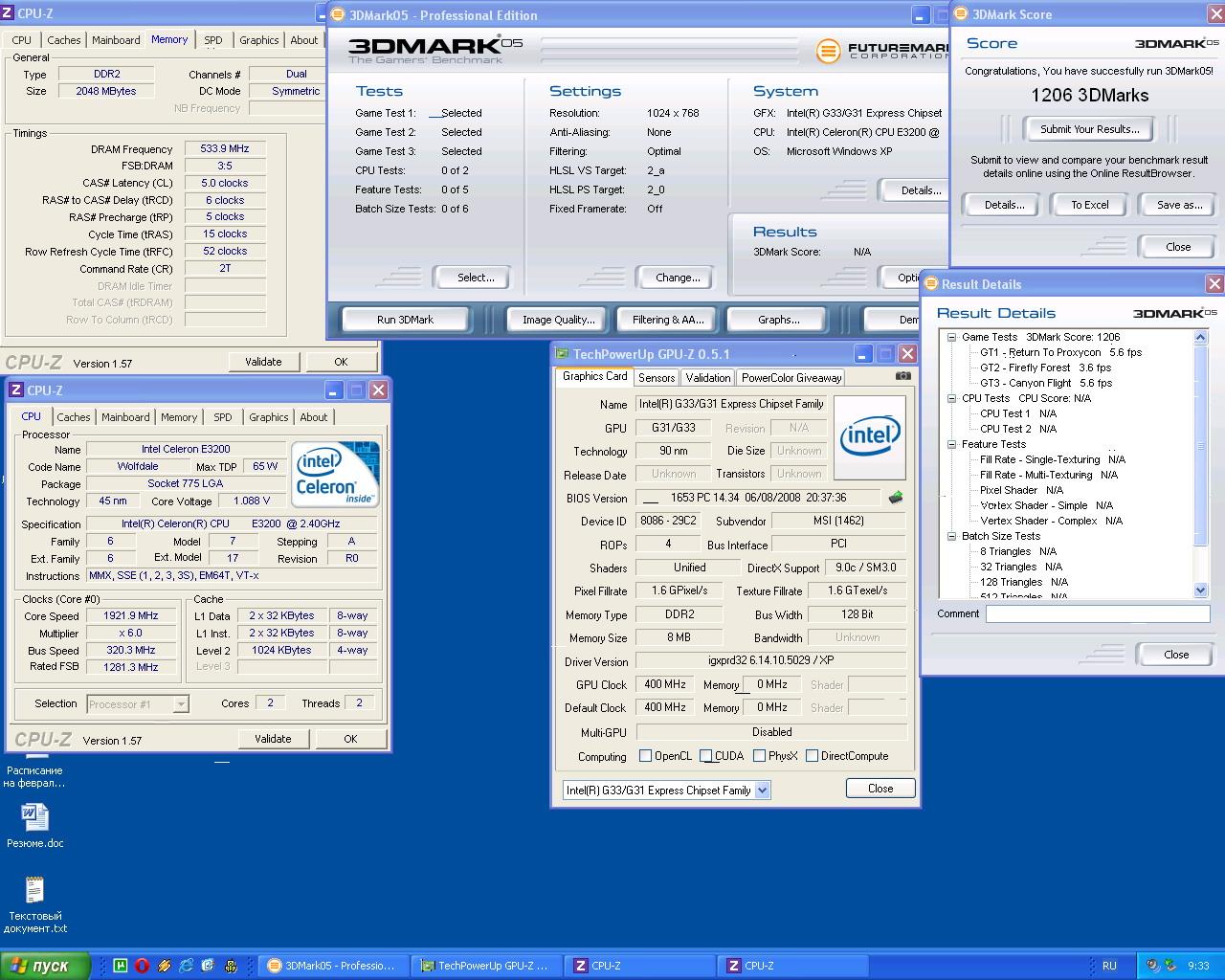Click Image Quality... button
This screenshot has height=980, width=1225.
click(x=559, y=320)
